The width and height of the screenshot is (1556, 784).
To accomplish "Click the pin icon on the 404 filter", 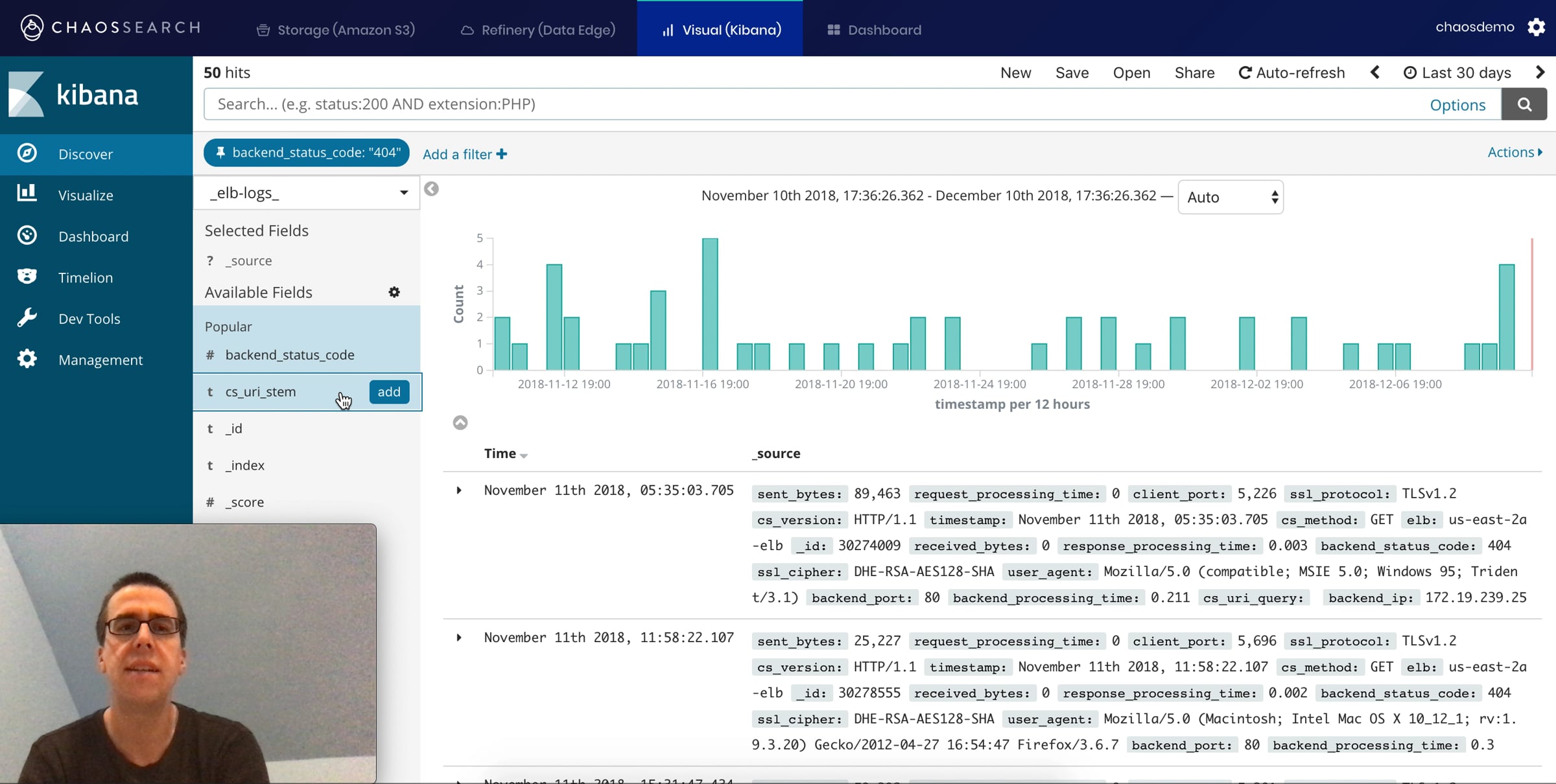I will tap(220, 152).
